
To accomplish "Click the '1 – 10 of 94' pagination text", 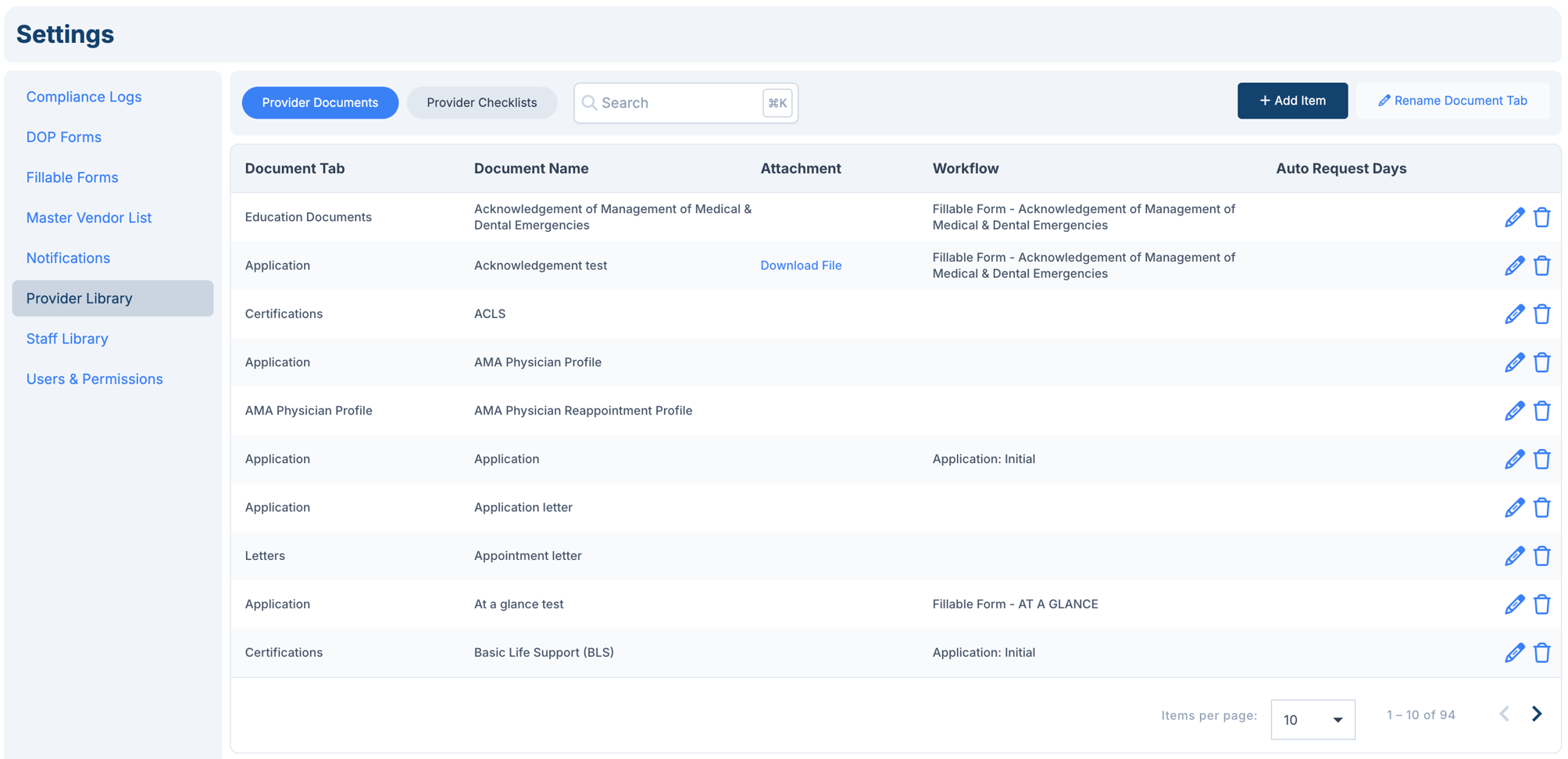I will coord(1420,714).
